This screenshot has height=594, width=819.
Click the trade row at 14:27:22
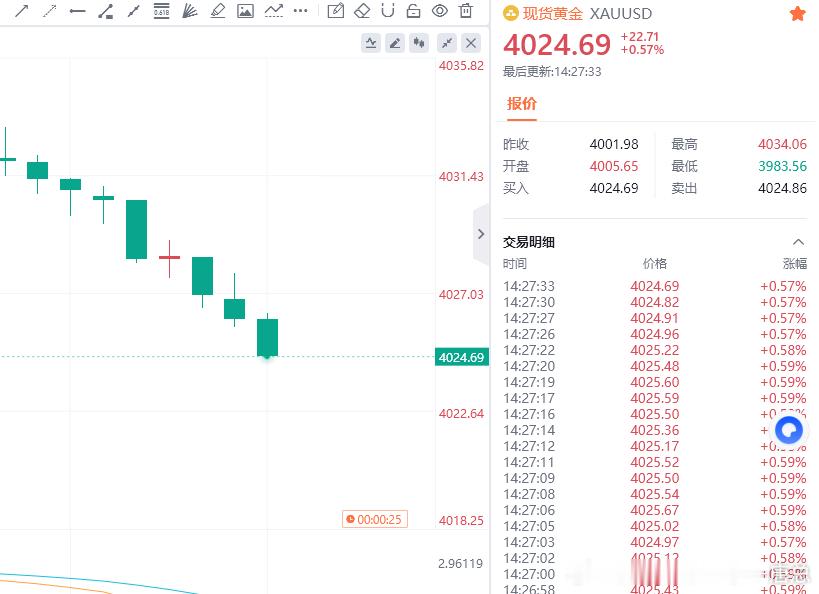[x=655, y=351]
